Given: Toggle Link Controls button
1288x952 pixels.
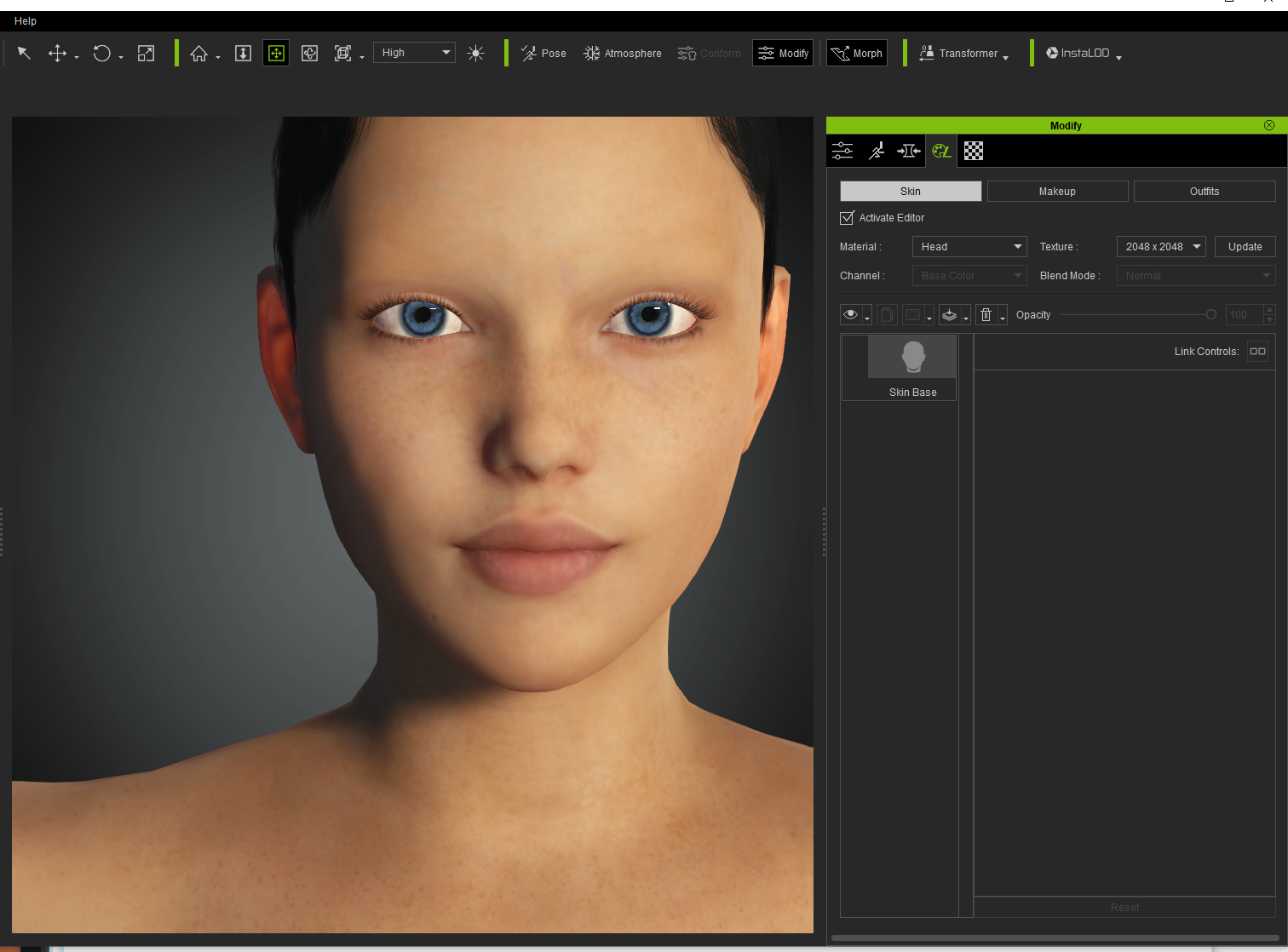Looking at the screenshot, I should pyautogui.click(x=1257, y=351).
